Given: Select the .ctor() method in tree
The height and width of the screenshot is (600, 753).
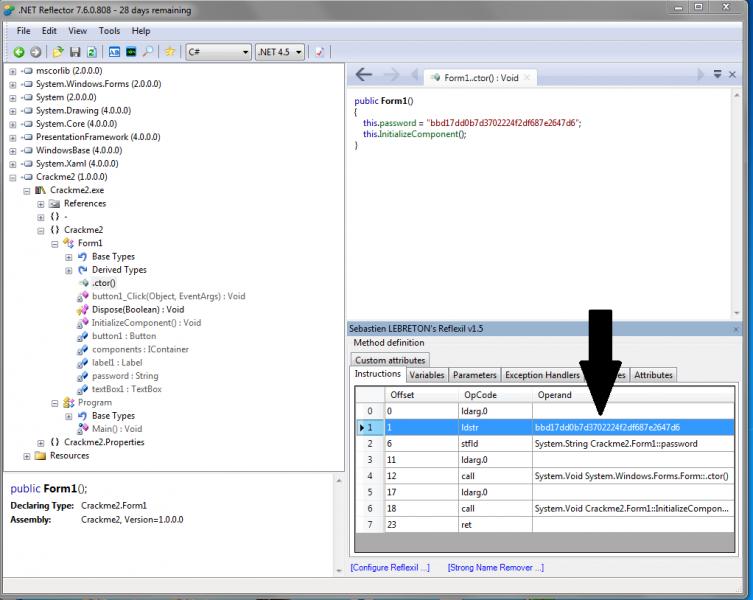Looking at the screenshot, I should [x=104, y=283].
